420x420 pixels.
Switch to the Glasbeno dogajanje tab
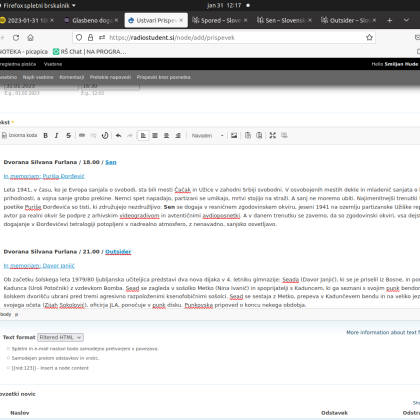click(x=91, y=20)
